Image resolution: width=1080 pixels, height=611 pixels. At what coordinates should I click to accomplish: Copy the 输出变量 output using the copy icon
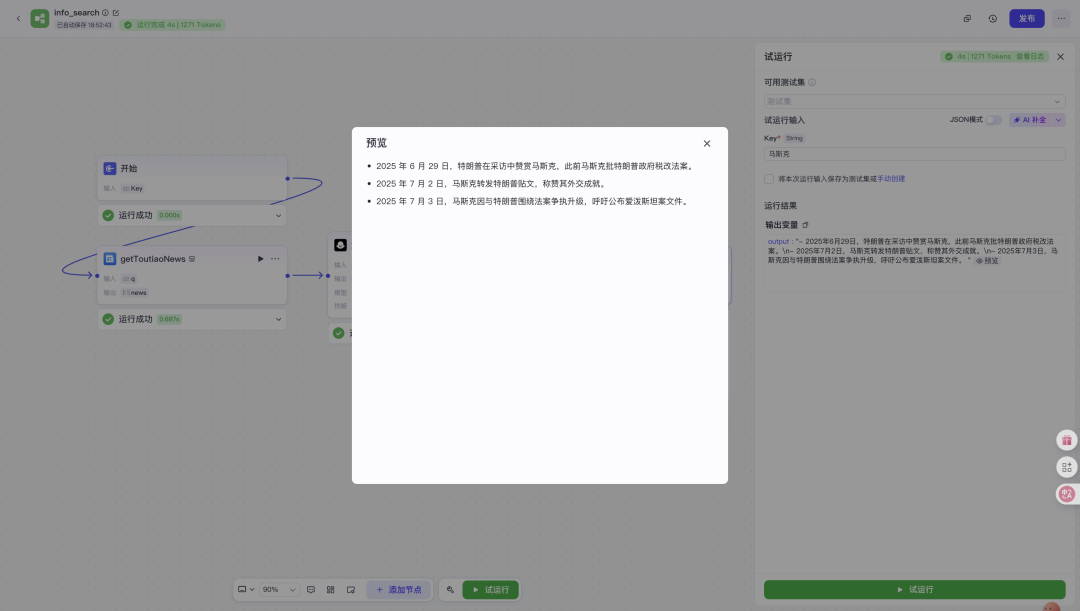[x=805, y=224]
